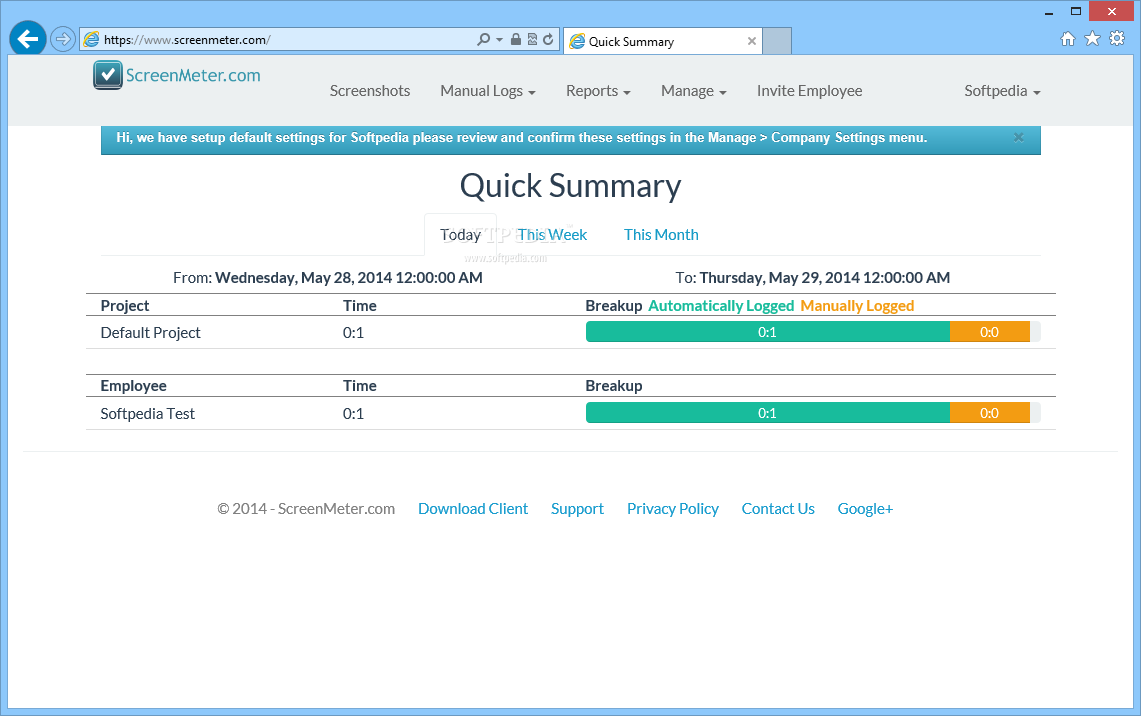Click the Automatically Logged legend label
Image resolution: width=1141 pixels, height=716 pixels.
(721, 306)
